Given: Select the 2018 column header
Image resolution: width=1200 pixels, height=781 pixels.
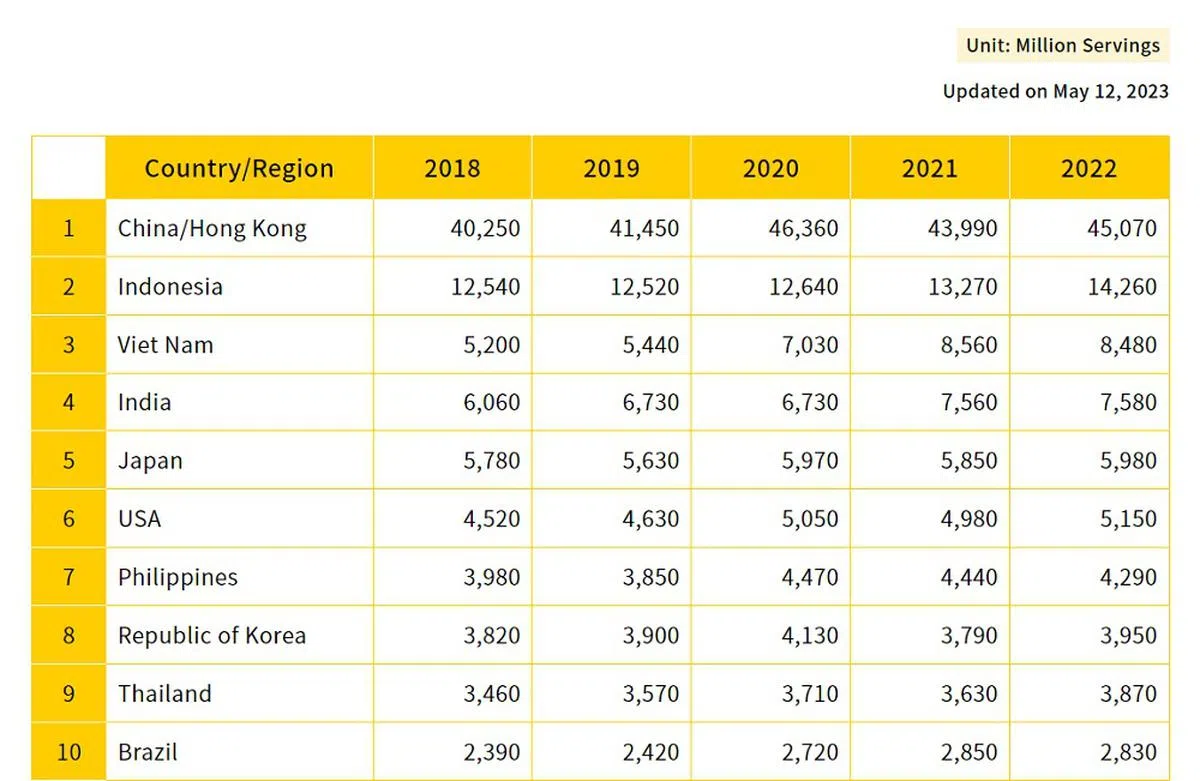Looking at the screenshot, I should pos(452,168).
